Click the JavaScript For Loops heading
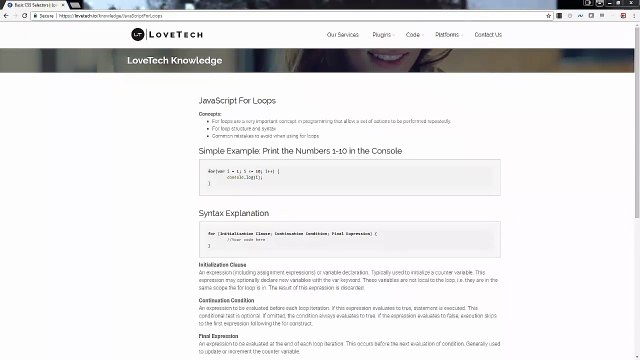Screen dimensions: 640x360 click(237, 101)
